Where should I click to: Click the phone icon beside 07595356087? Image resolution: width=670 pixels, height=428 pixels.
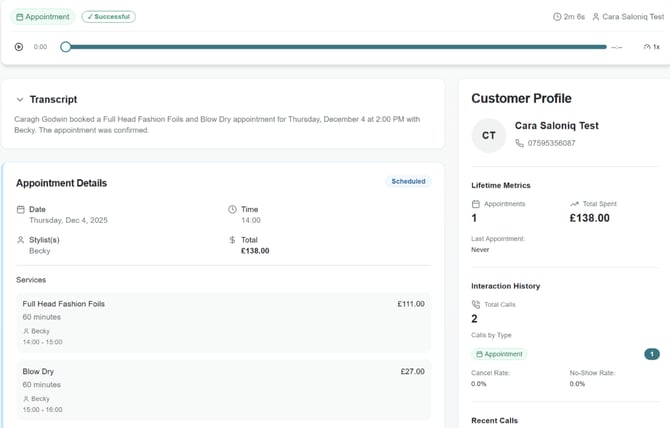tap(519, 143)
